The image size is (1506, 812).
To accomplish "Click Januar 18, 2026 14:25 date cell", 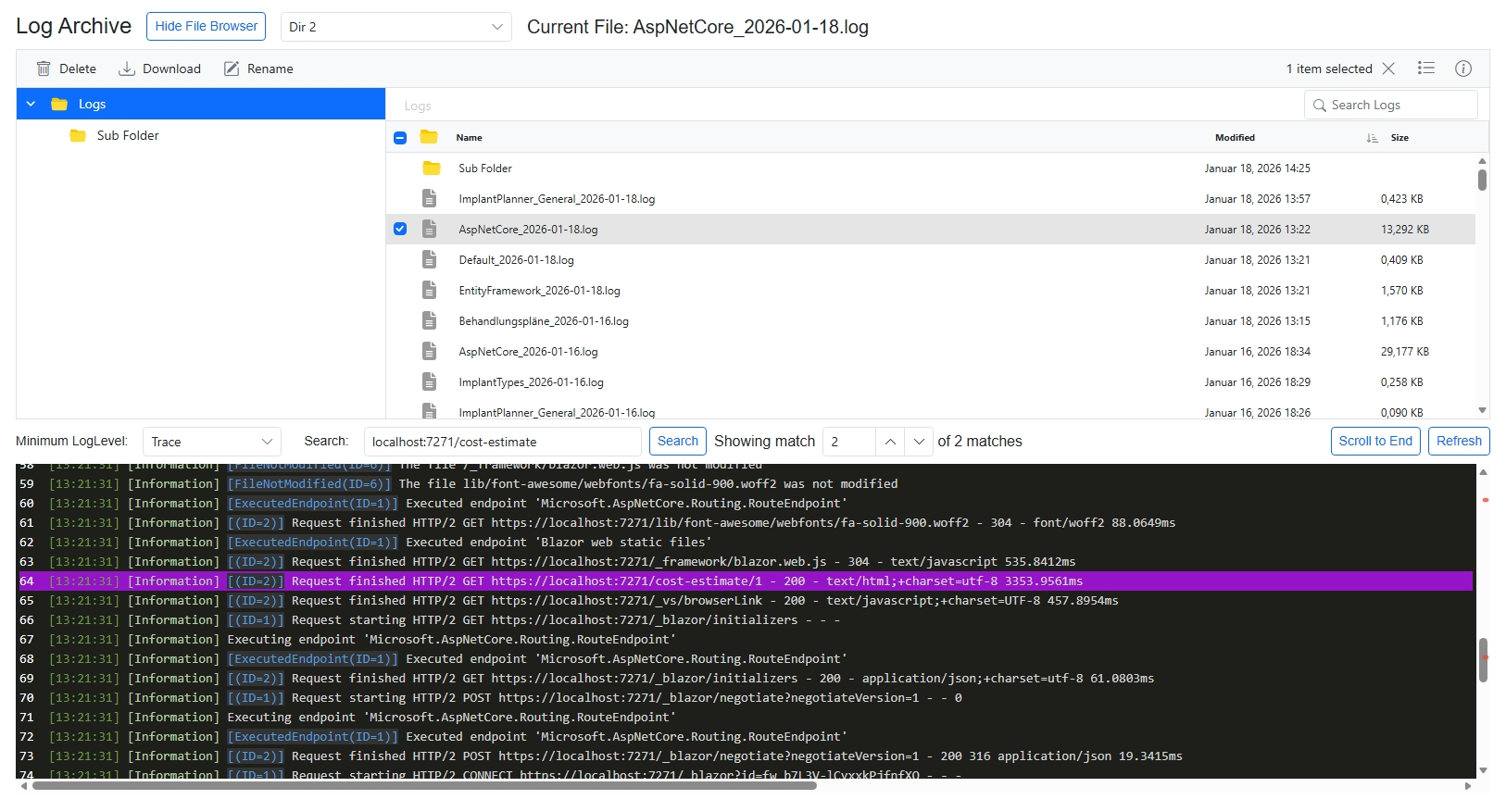I will coord(1257,168).
